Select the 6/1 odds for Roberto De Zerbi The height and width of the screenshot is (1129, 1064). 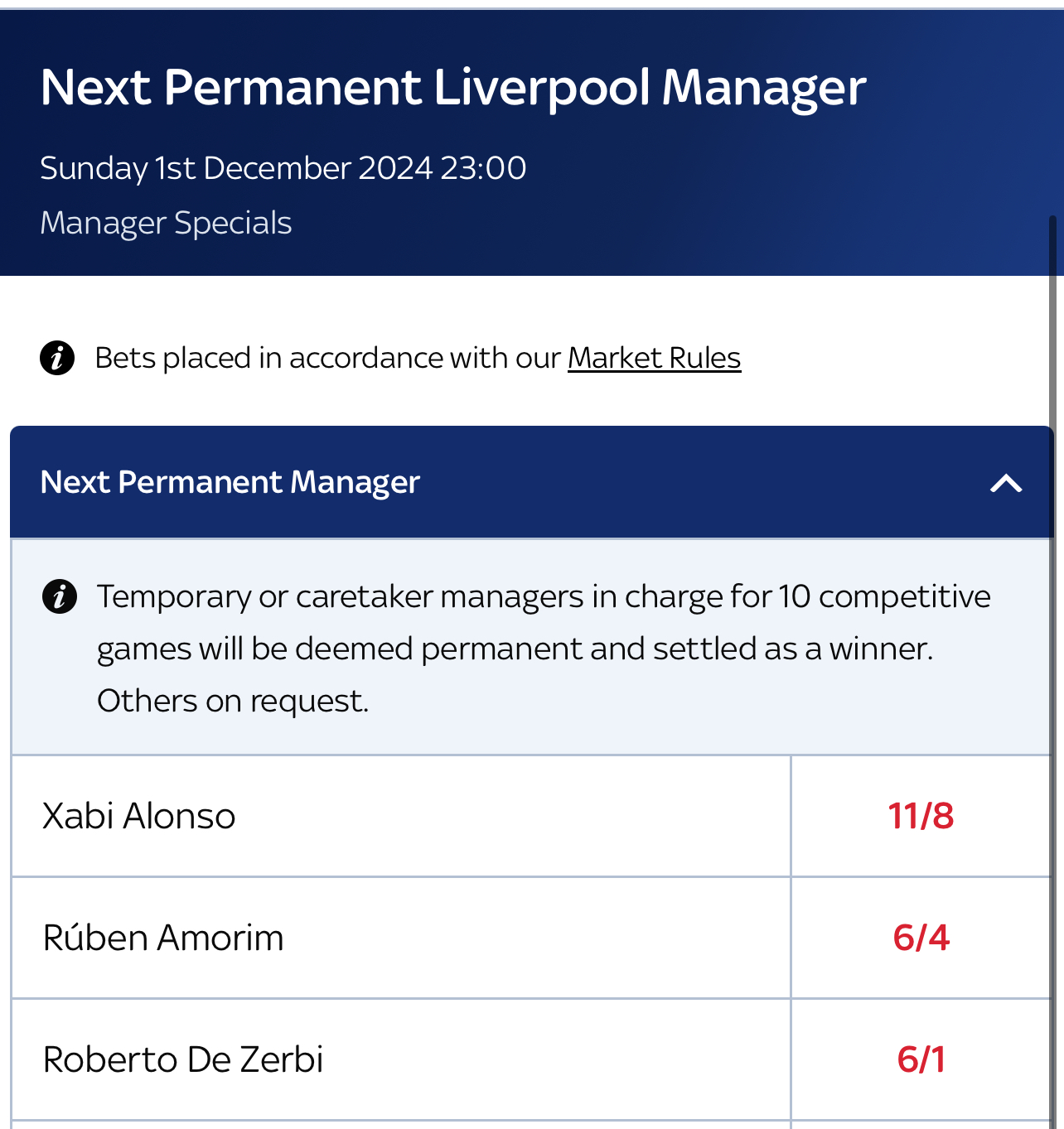(x=921, y=1059)
